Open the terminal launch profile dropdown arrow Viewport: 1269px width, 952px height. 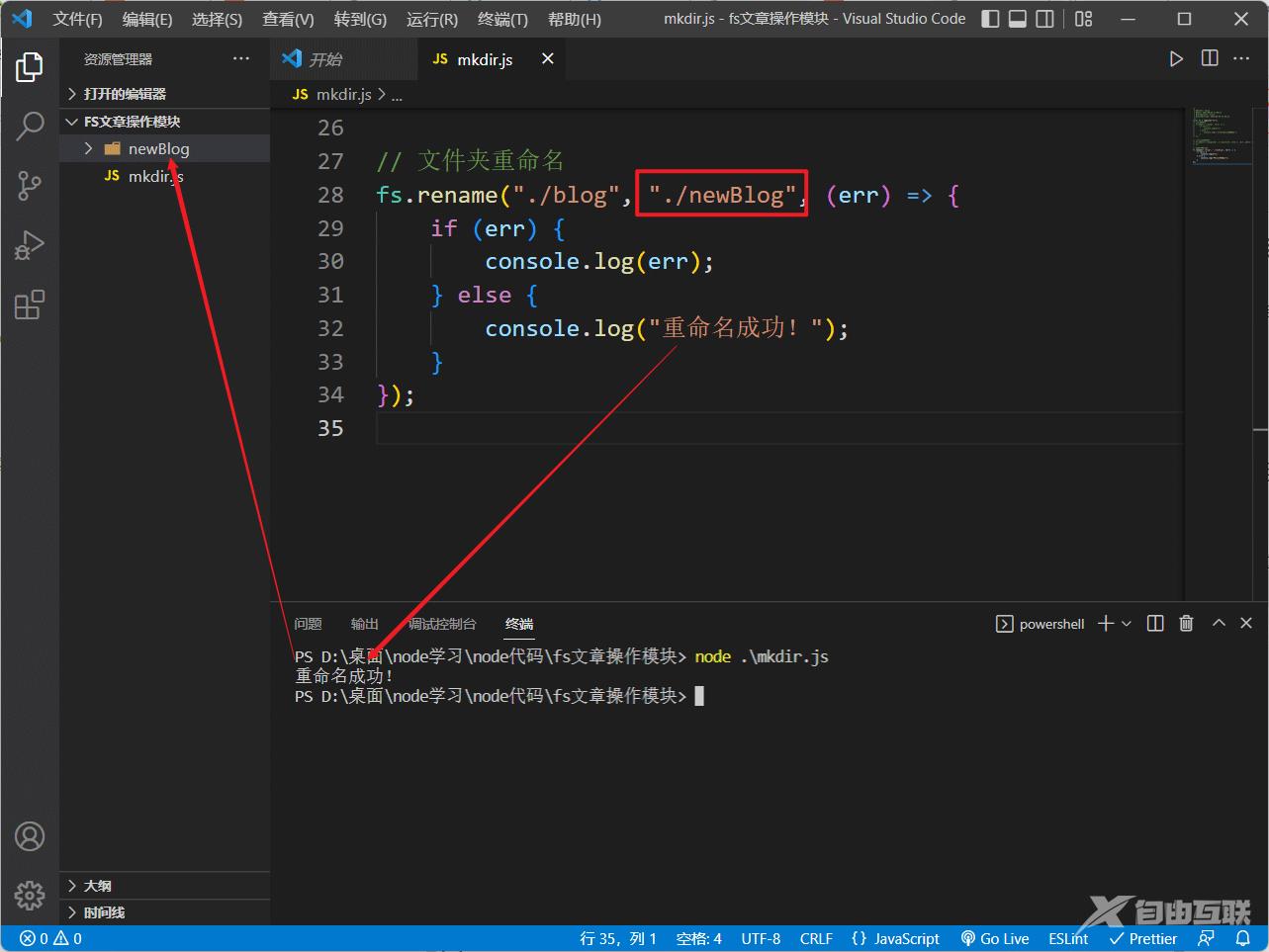tap(1126, 623)
